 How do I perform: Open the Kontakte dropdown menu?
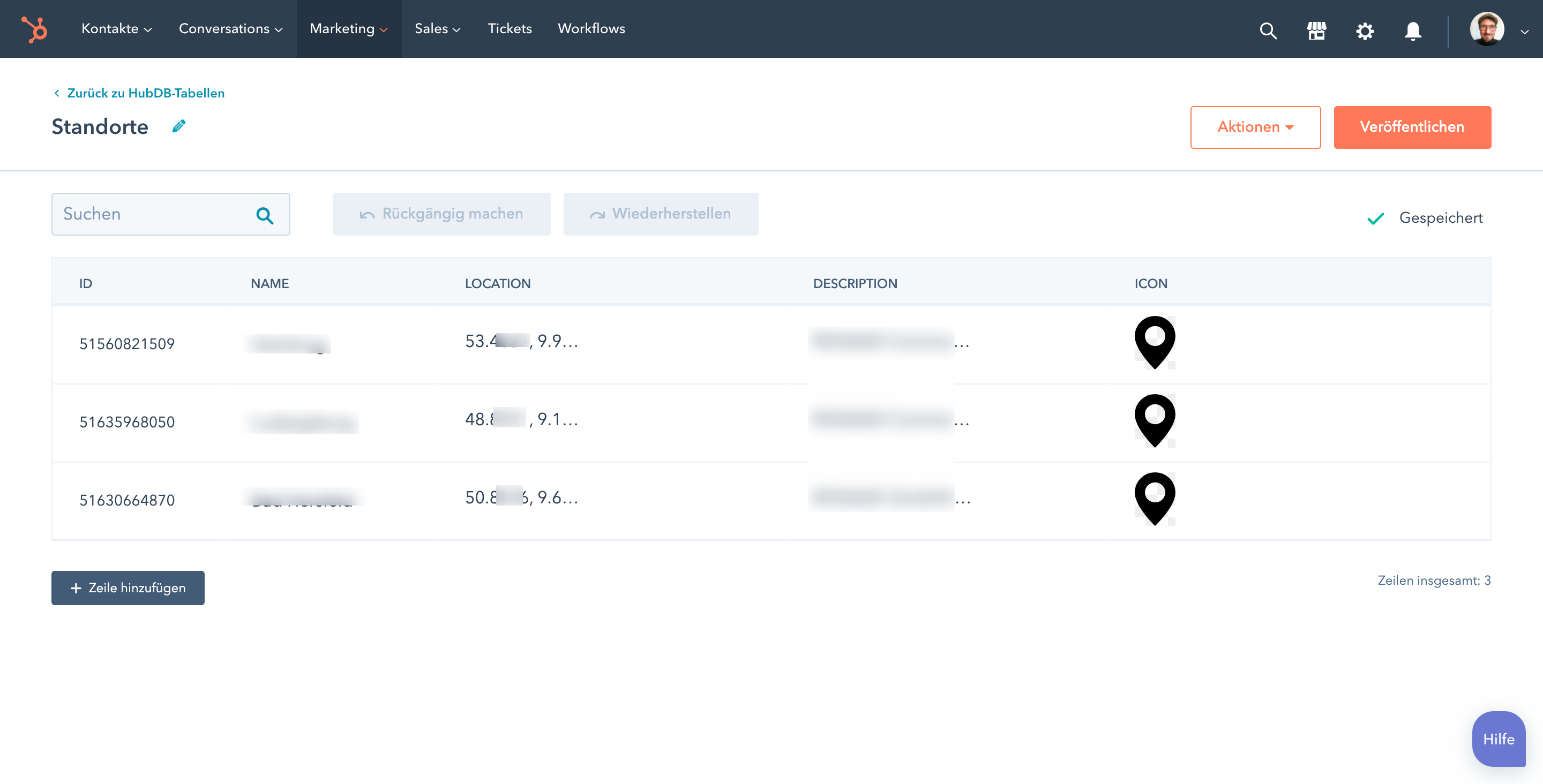click(116, 29)
